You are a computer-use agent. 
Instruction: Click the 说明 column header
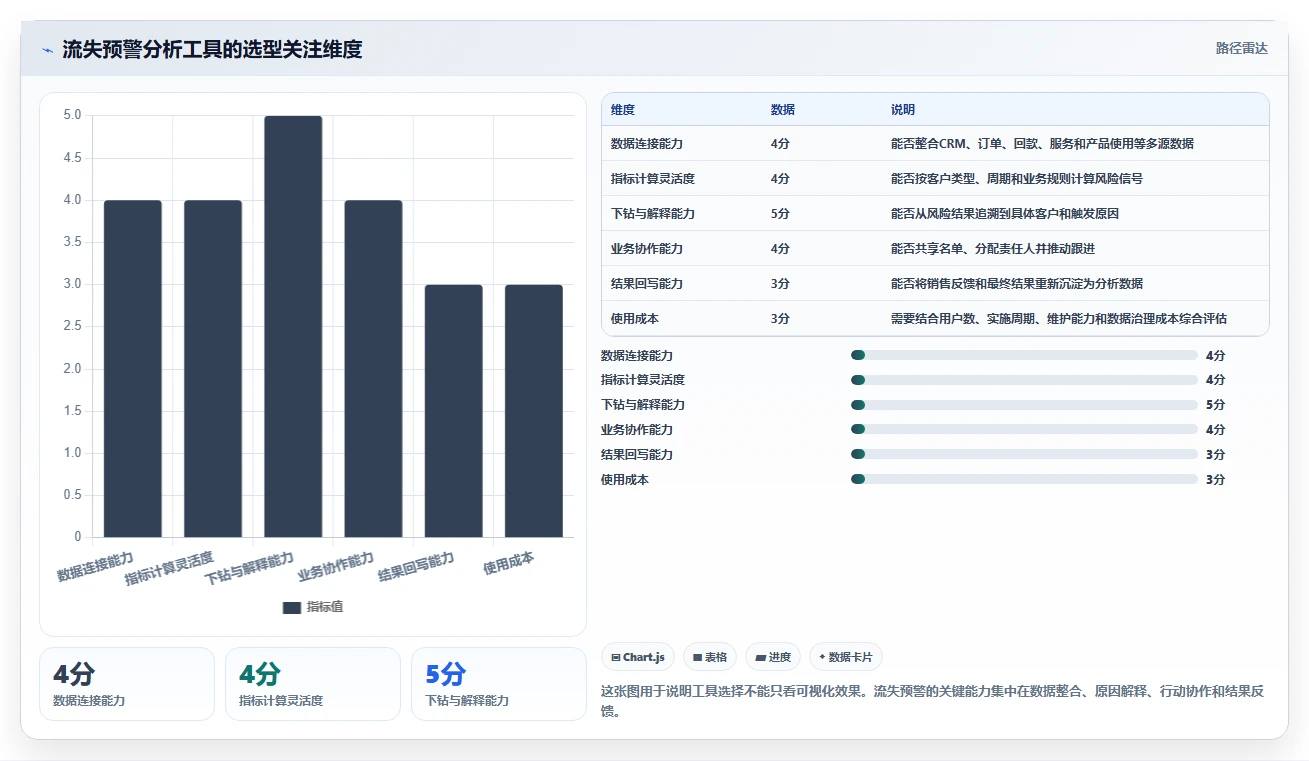903,110
